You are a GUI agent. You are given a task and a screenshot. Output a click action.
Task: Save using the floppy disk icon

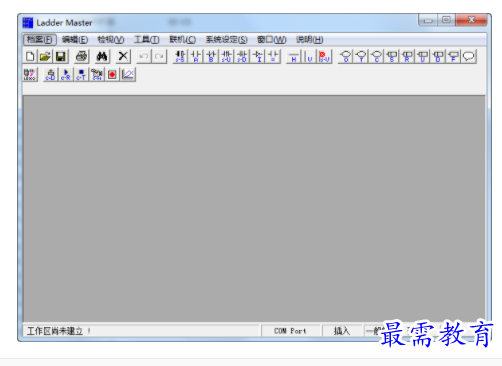click(61, 56)
